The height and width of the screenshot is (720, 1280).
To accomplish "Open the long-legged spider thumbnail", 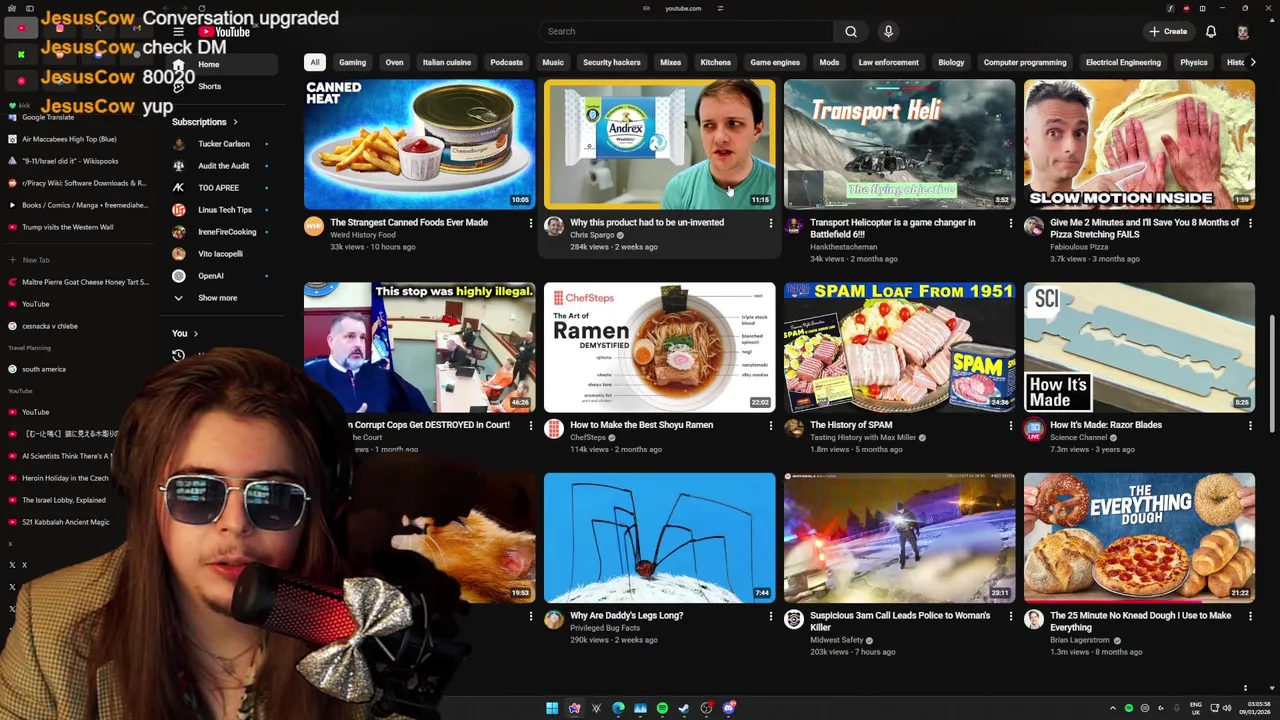I will tap(659, 537).
